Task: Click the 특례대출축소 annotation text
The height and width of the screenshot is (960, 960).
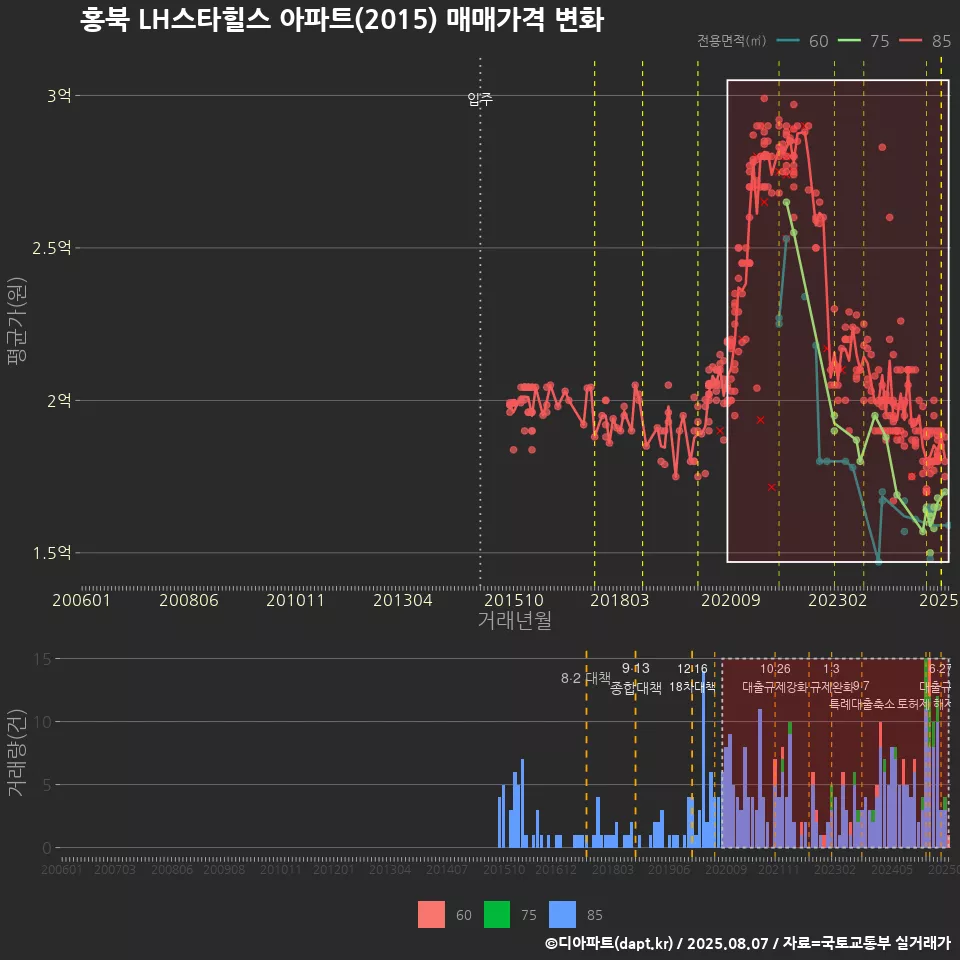Action: pos(862,704)
